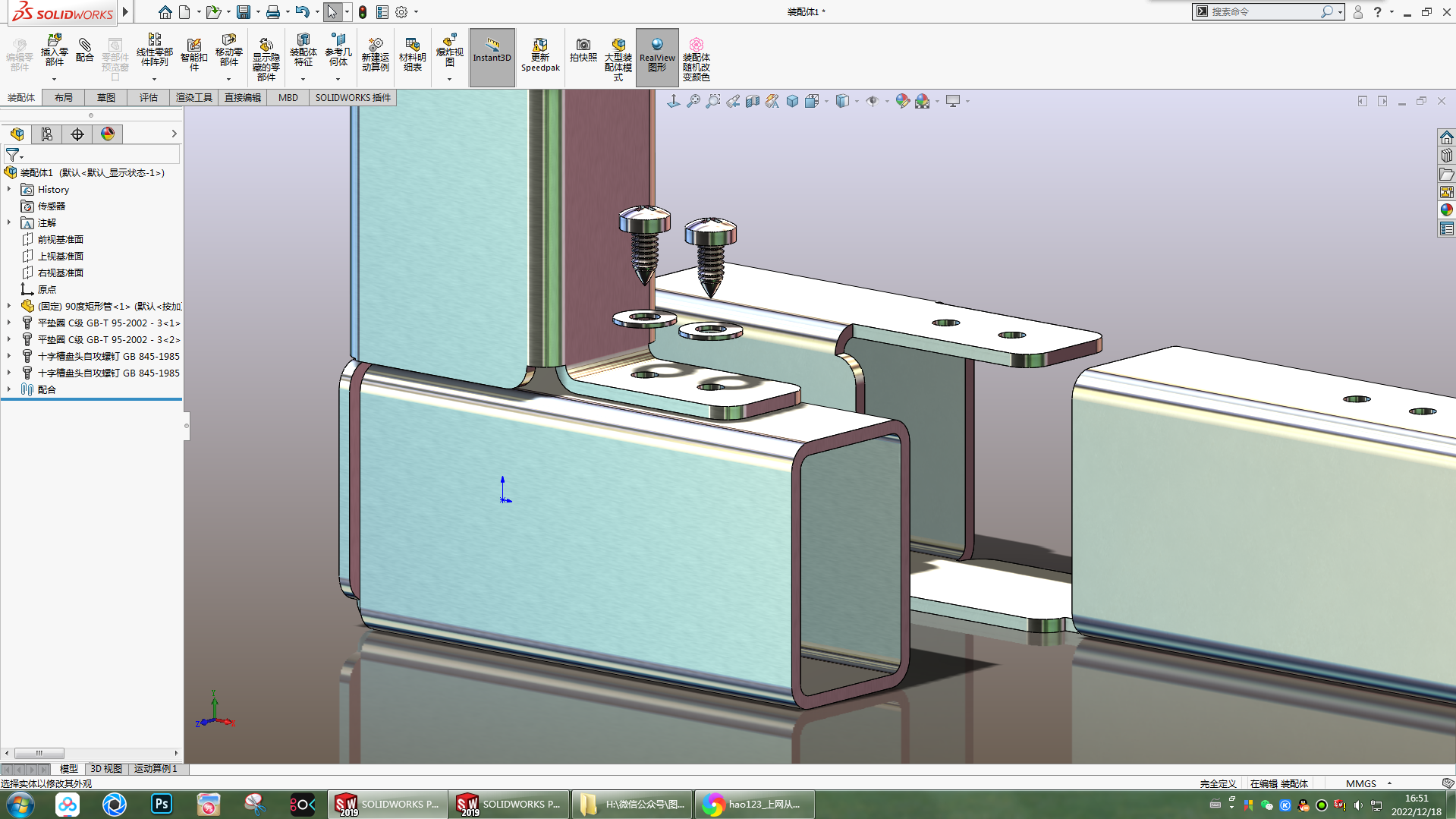
Task: Click the MMGS unit system in status bar
Action: click(1360, 783)
